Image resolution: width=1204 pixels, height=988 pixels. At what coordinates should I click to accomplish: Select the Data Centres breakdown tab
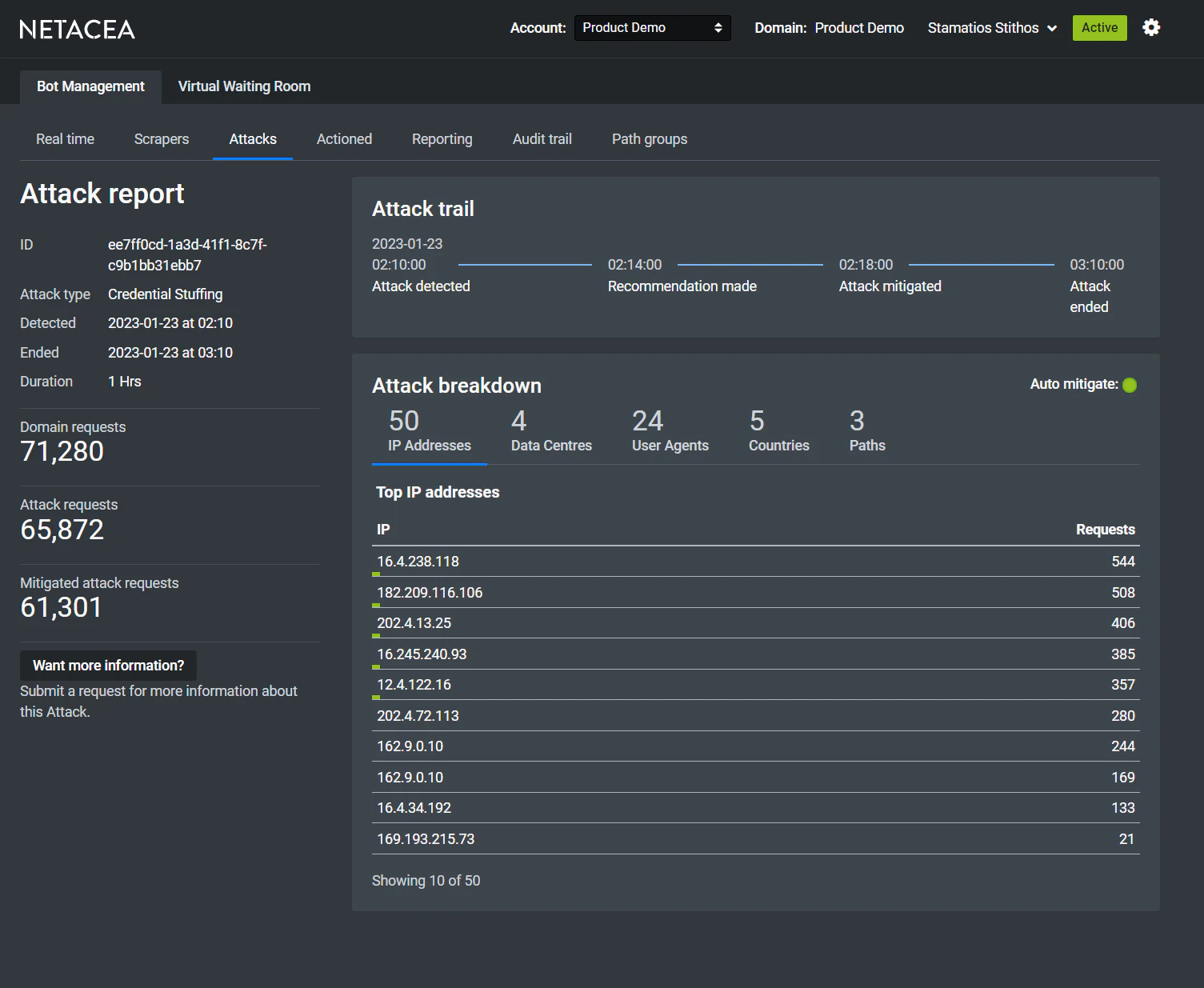pos(550,430)
